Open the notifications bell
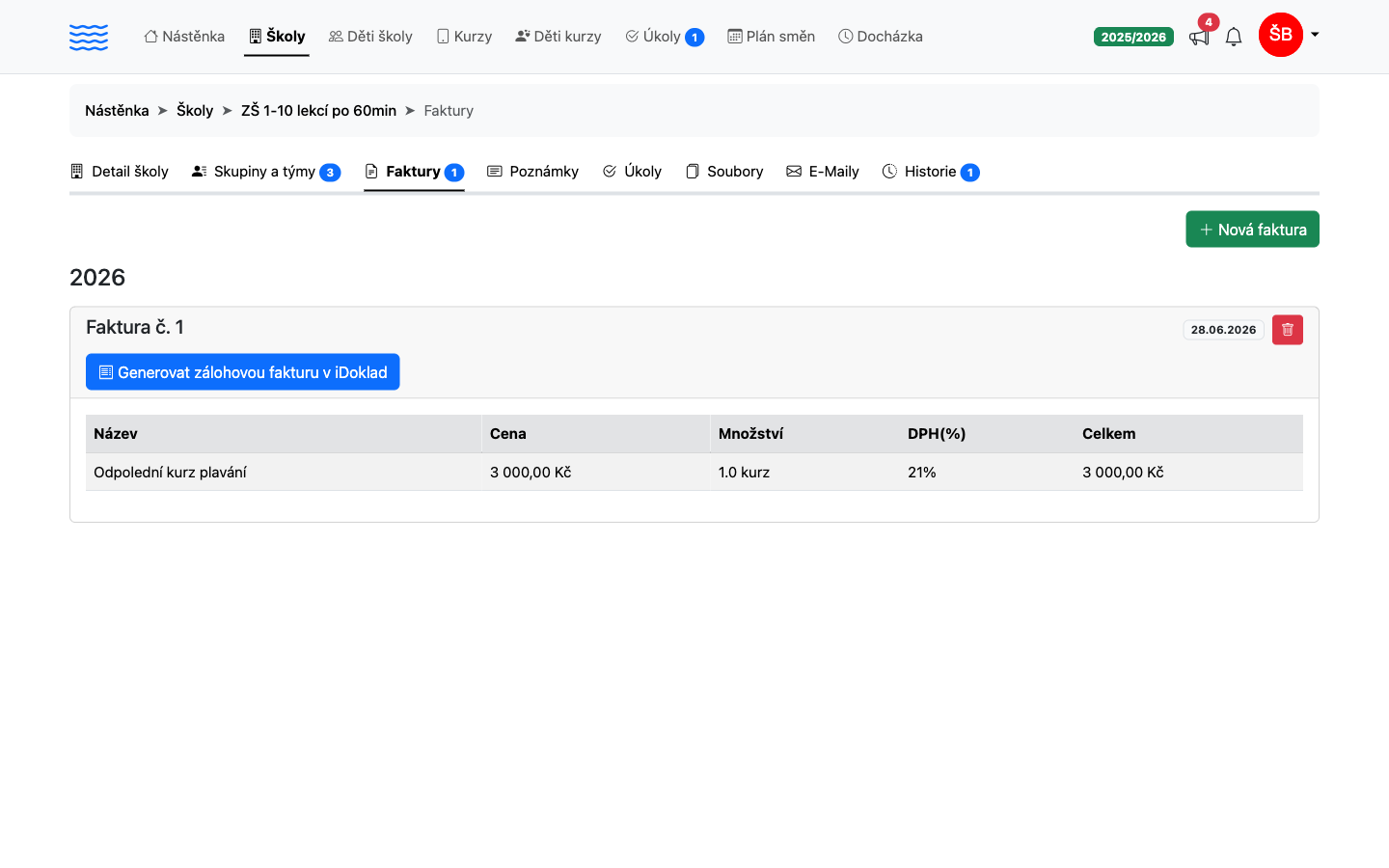The width and height of the screenshot is (1389, 868). point(1234,37)
